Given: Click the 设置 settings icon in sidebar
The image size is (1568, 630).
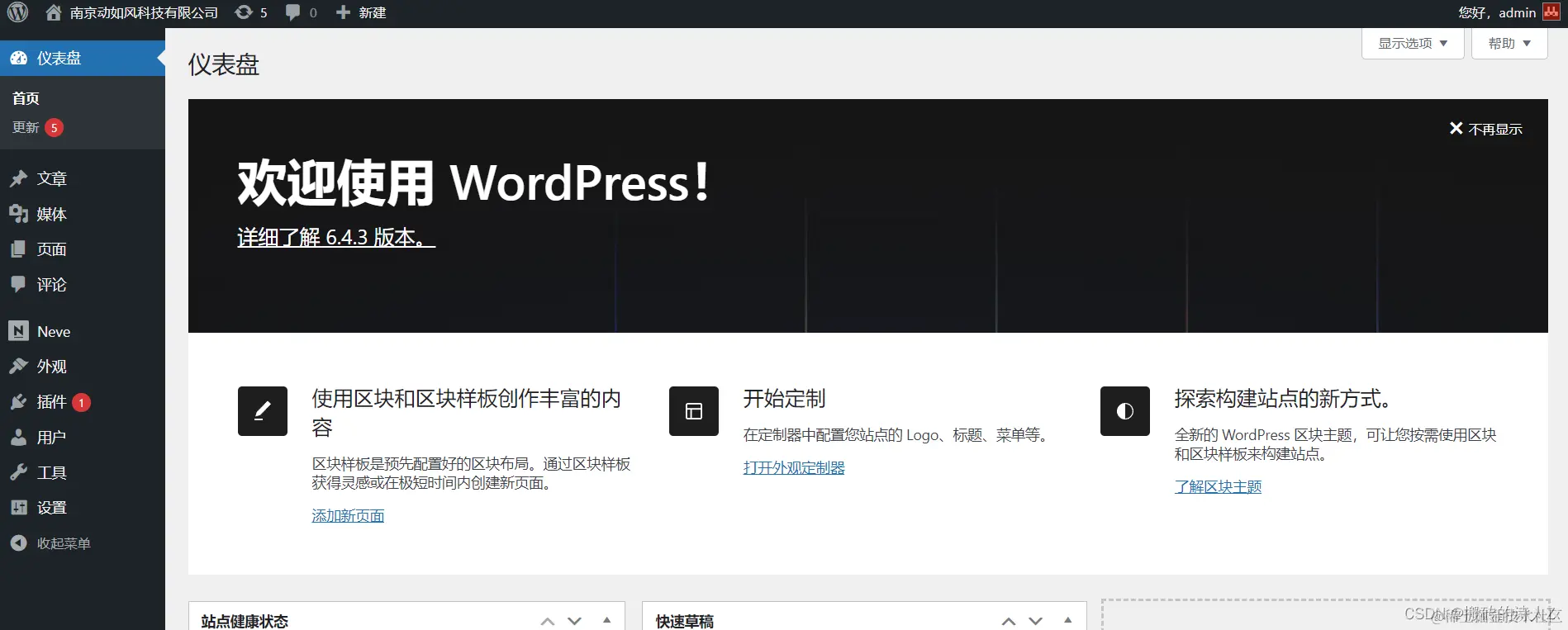Looking at the screenshot, I should 18,507.
